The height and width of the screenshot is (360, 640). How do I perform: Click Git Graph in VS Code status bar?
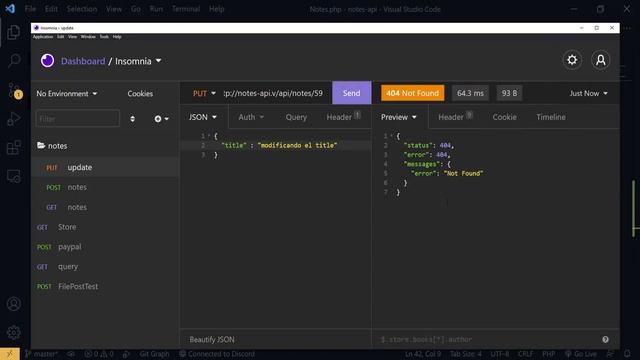(154, 354)
